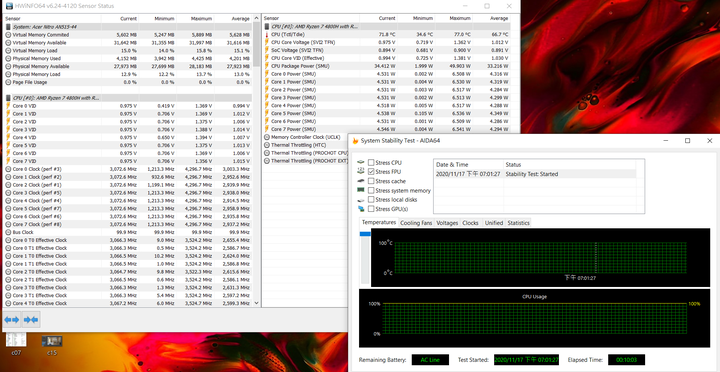Click the right panel Maximum column header

coord(454,18)
